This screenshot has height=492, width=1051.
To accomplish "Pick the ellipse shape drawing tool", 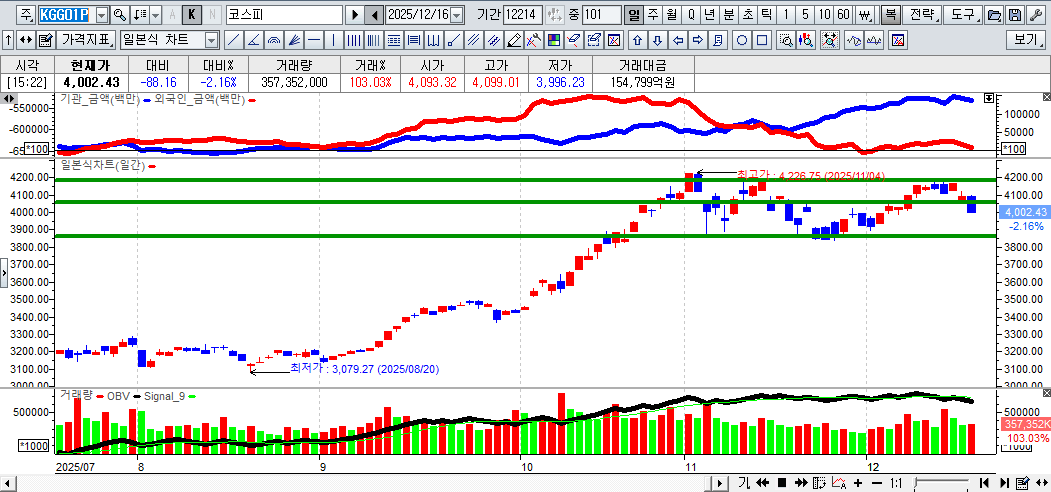I will click(x=742, y=40).
